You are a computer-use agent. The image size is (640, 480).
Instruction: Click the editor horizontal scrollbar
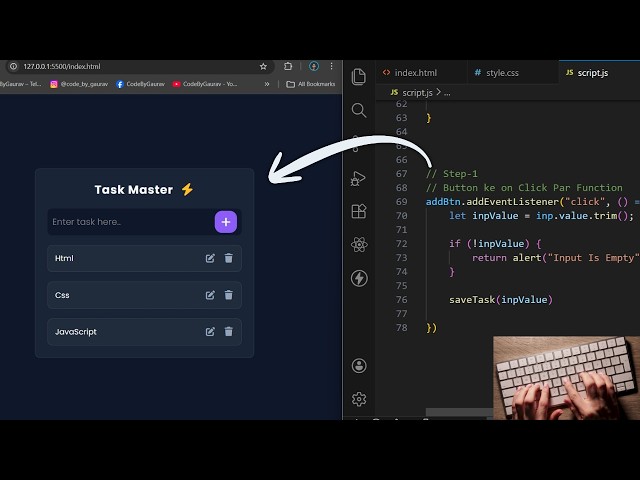pos(459,411)
